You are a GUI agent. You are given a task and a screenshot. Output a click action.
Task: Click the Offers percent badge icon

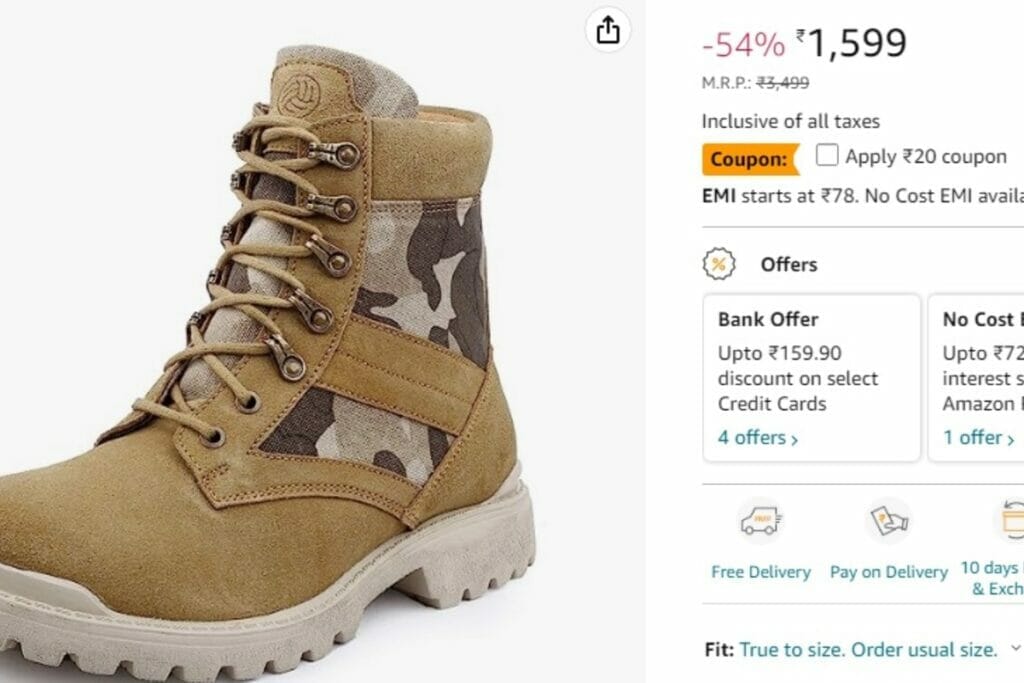tap(719, 264)
